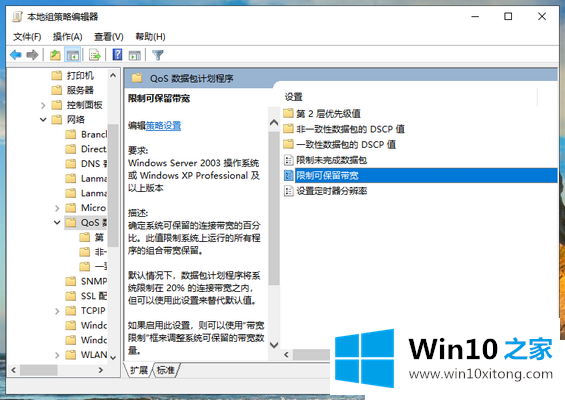This screenshot has width=565, height=400.
Task: Click description pane scrollbar down arrow
Action: pyautogui.click(x=274, y=345)
